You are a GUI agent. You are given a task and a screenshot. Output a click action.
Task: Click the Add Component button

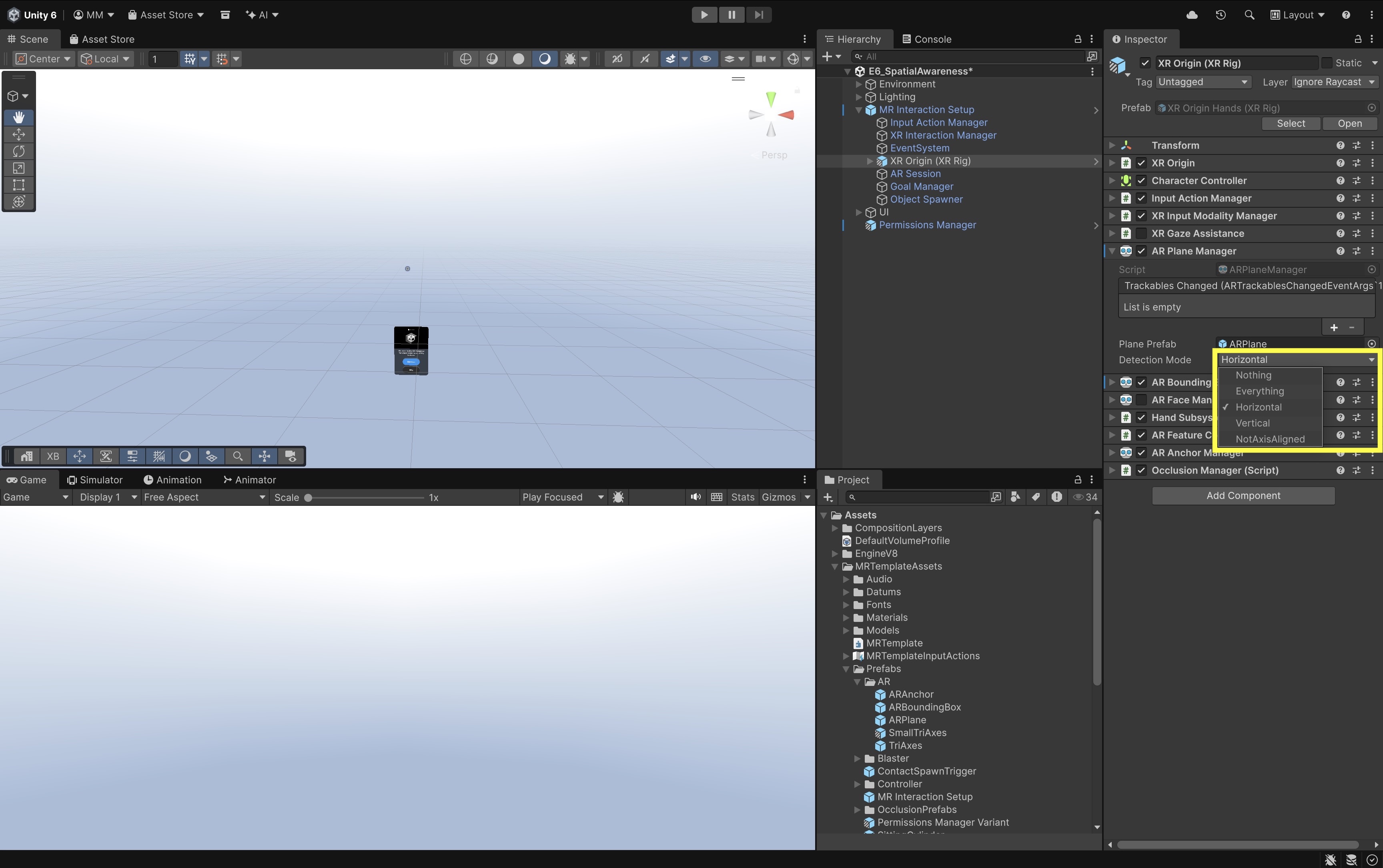click(x=1243, y=495)
